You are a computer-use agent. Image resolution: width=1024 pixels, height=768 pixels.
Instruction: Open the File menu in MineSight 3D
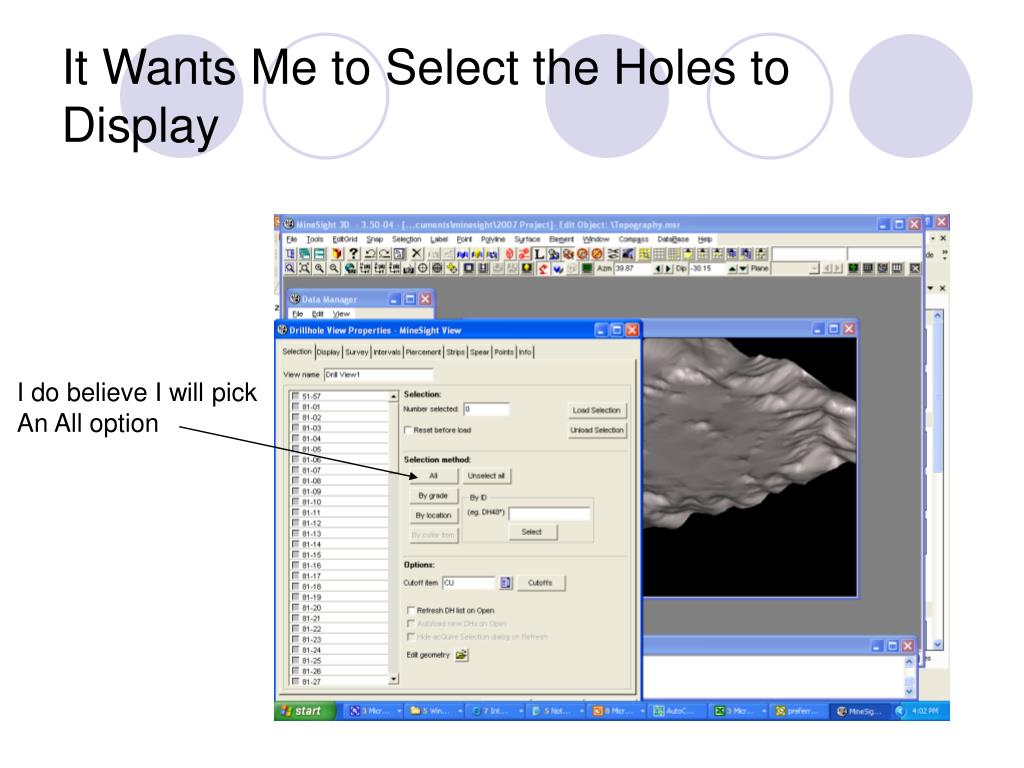pyautogui.click(x=292, y=240)
